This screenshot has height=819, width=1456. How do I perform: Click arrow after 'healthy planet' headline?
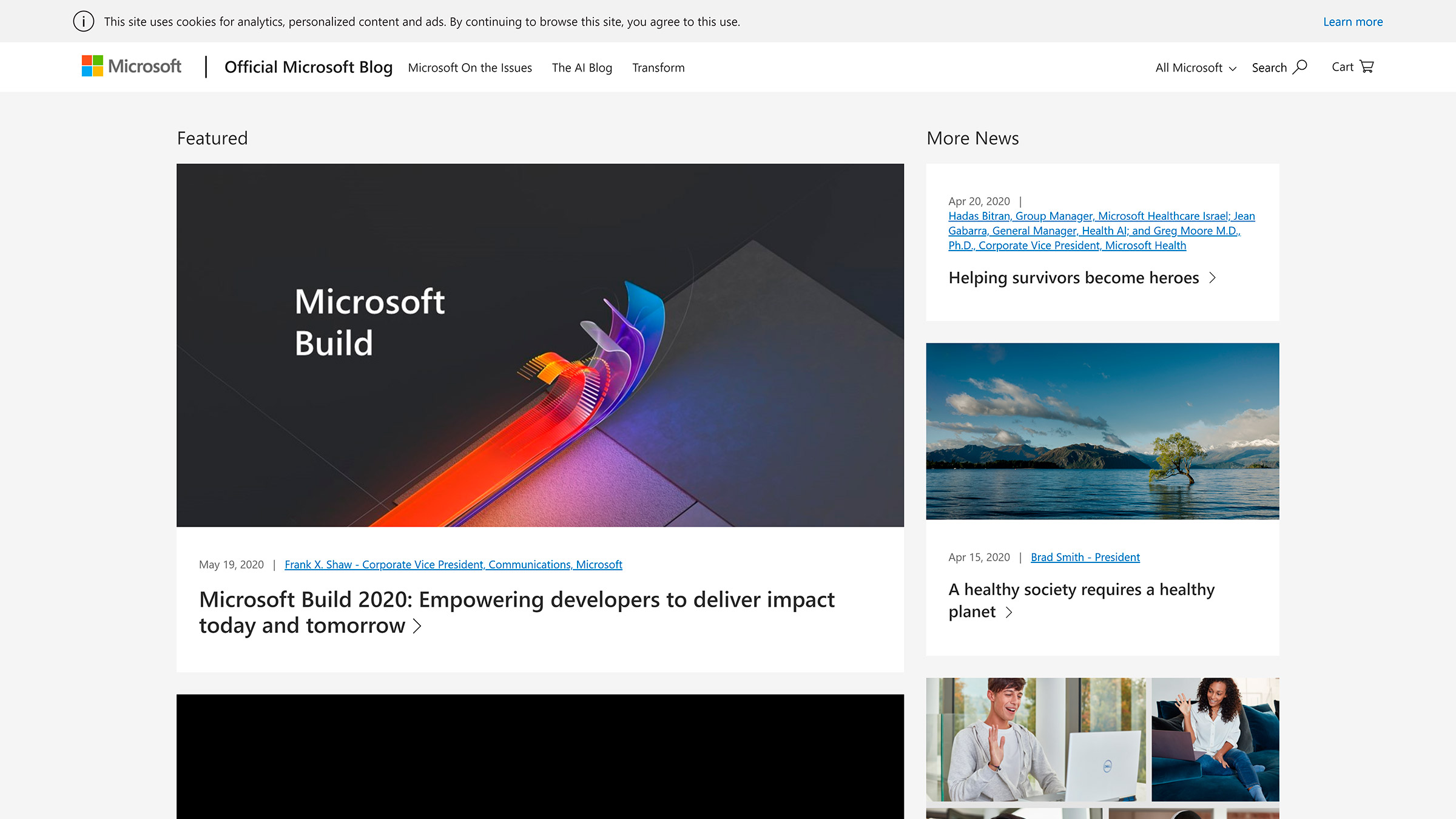pos(1009,612)
